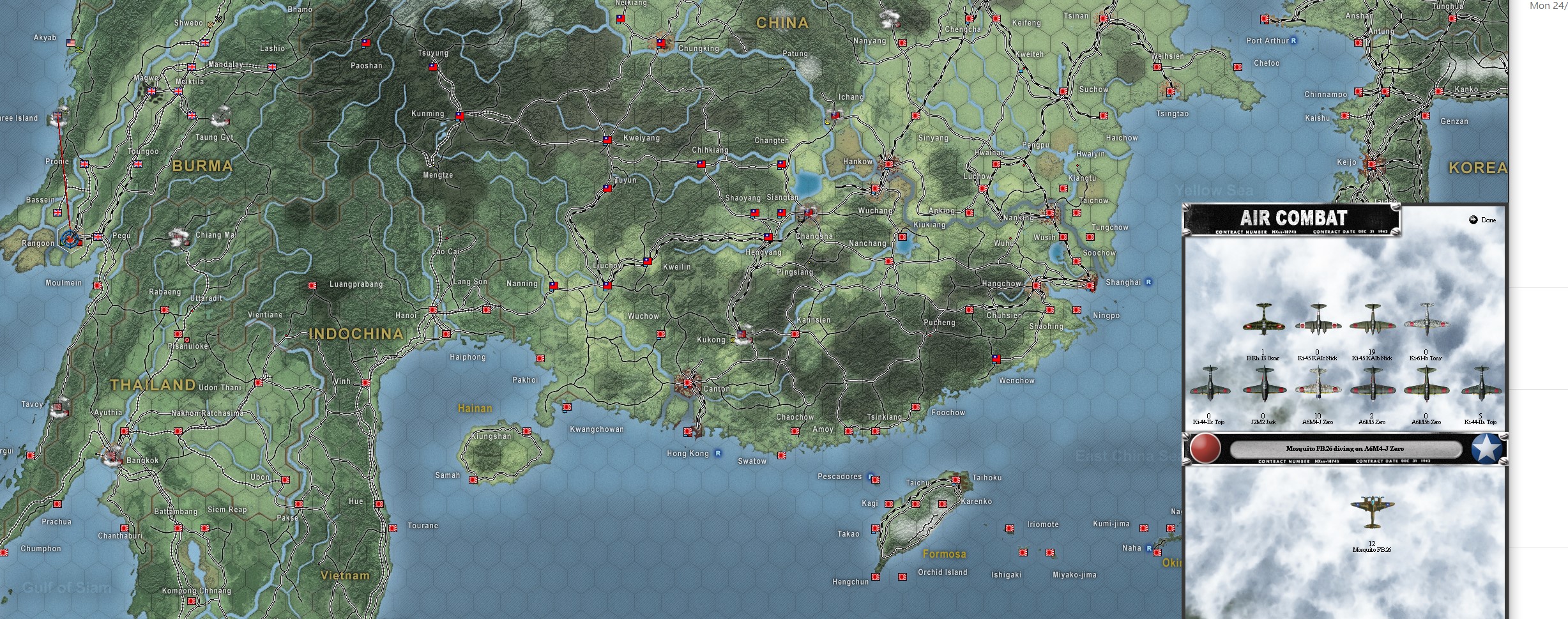This screenshot has width=1568, height=619.
Task: Select the Moulmein Japanese base marker
Action: tap(98, 286)
